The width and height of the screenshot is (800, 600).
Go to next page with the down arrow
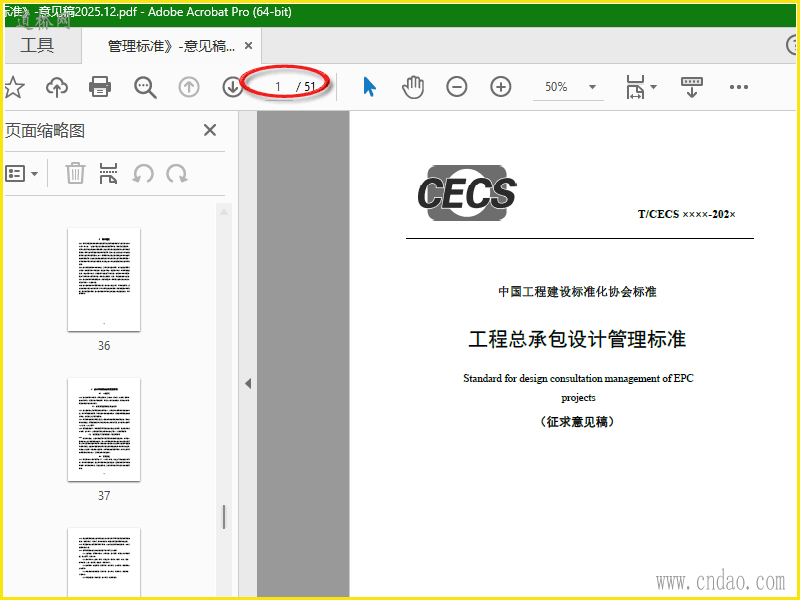pos(233,87)
